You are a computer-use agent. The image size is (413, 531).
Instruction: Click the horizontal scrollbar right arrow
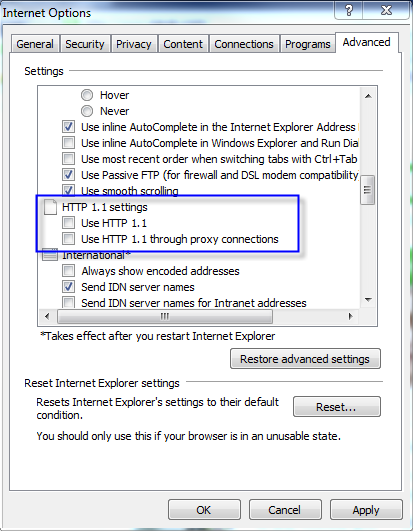[x=351, y=316]
